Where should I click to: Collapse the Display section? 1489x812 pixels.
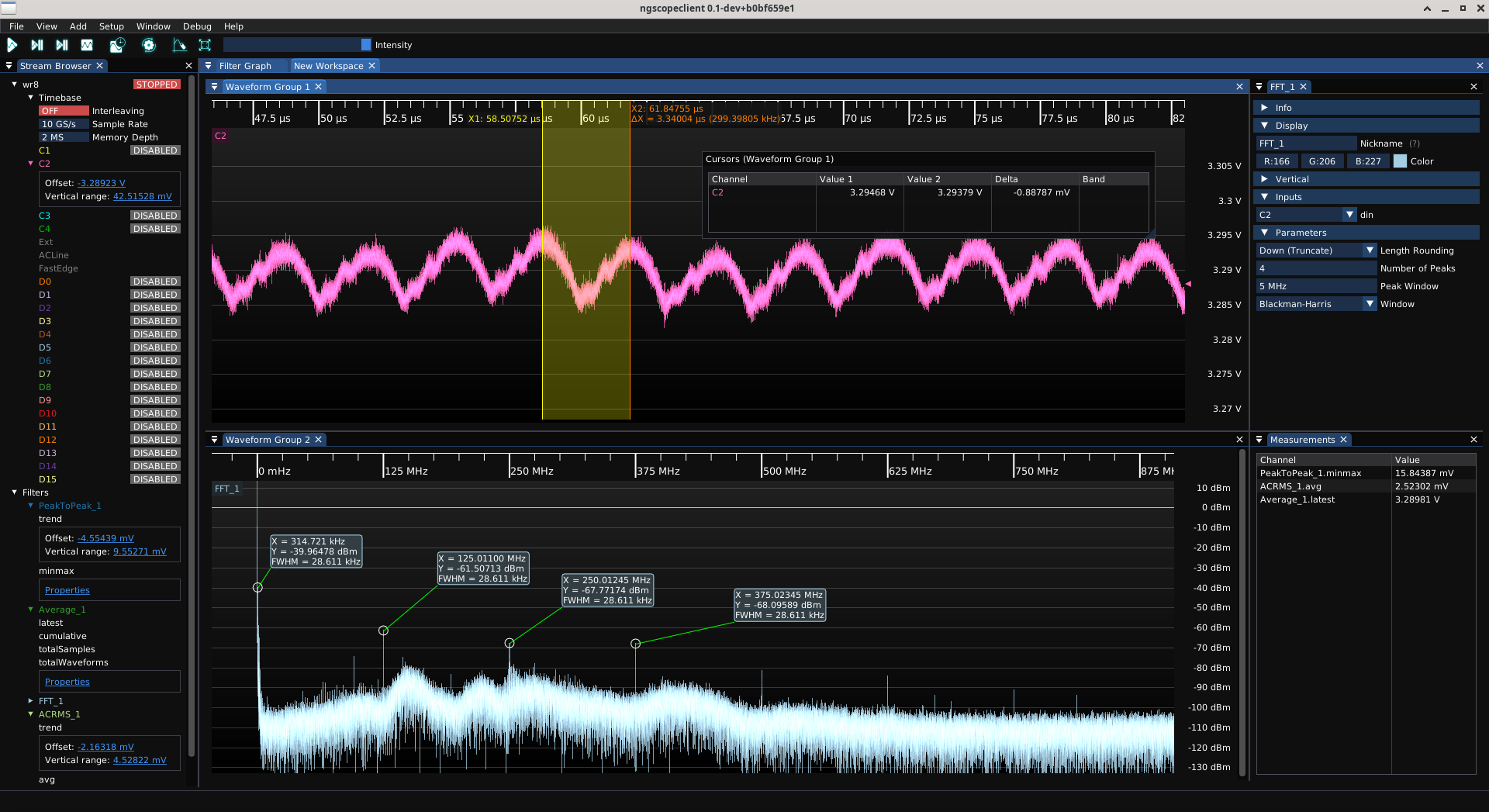[1366, 126]
